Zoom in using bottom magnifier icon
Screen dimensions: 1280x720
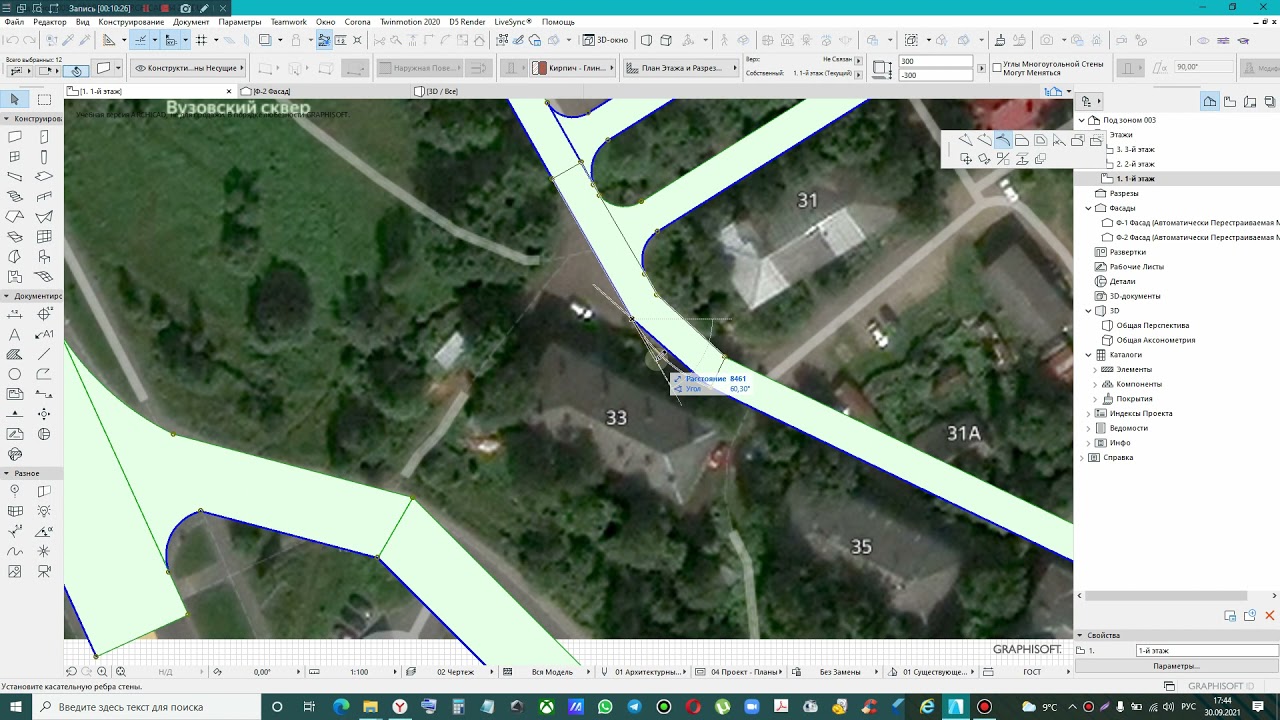tap(102, 672)
